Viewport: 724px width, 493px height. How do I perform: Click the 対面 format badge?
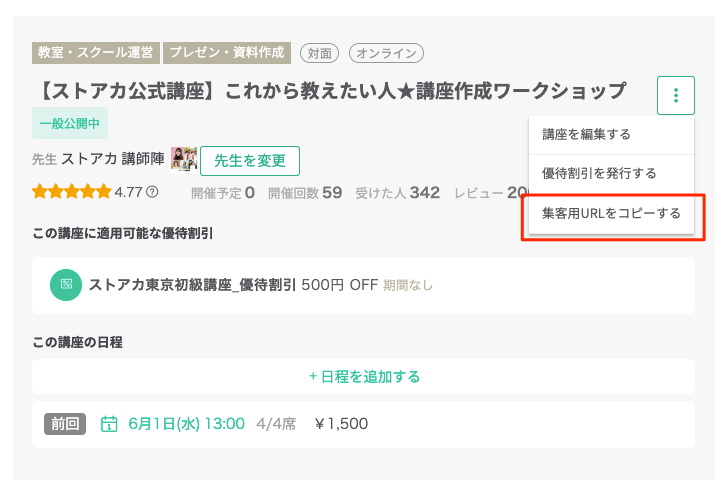[320, 53]
